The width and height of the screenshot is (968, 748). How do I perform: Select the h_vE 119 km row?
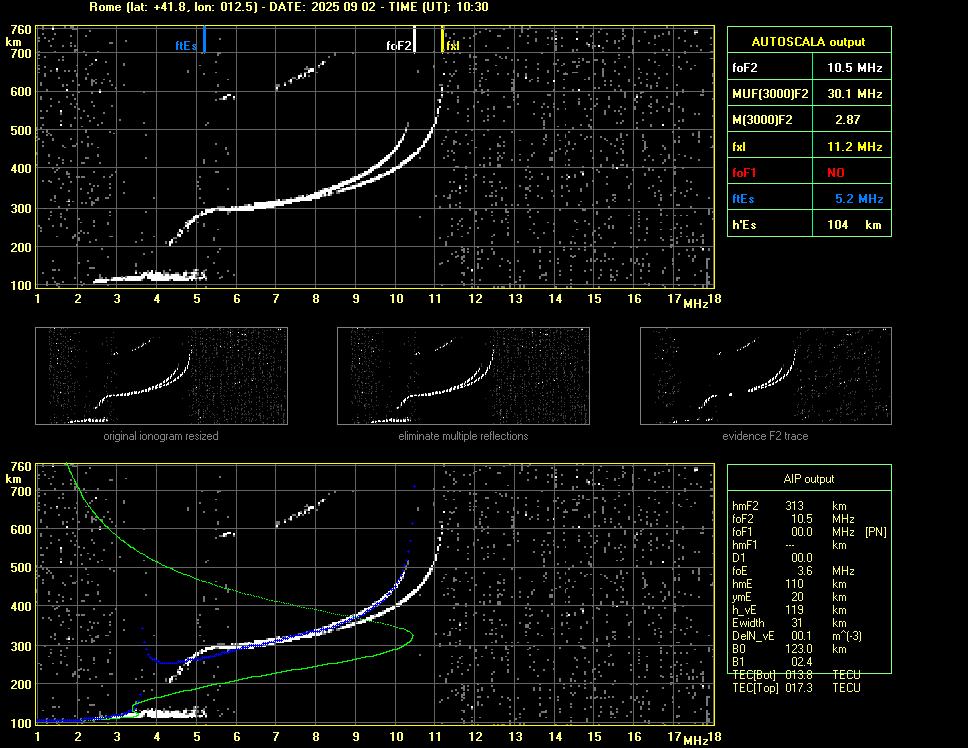click(788, 610)
